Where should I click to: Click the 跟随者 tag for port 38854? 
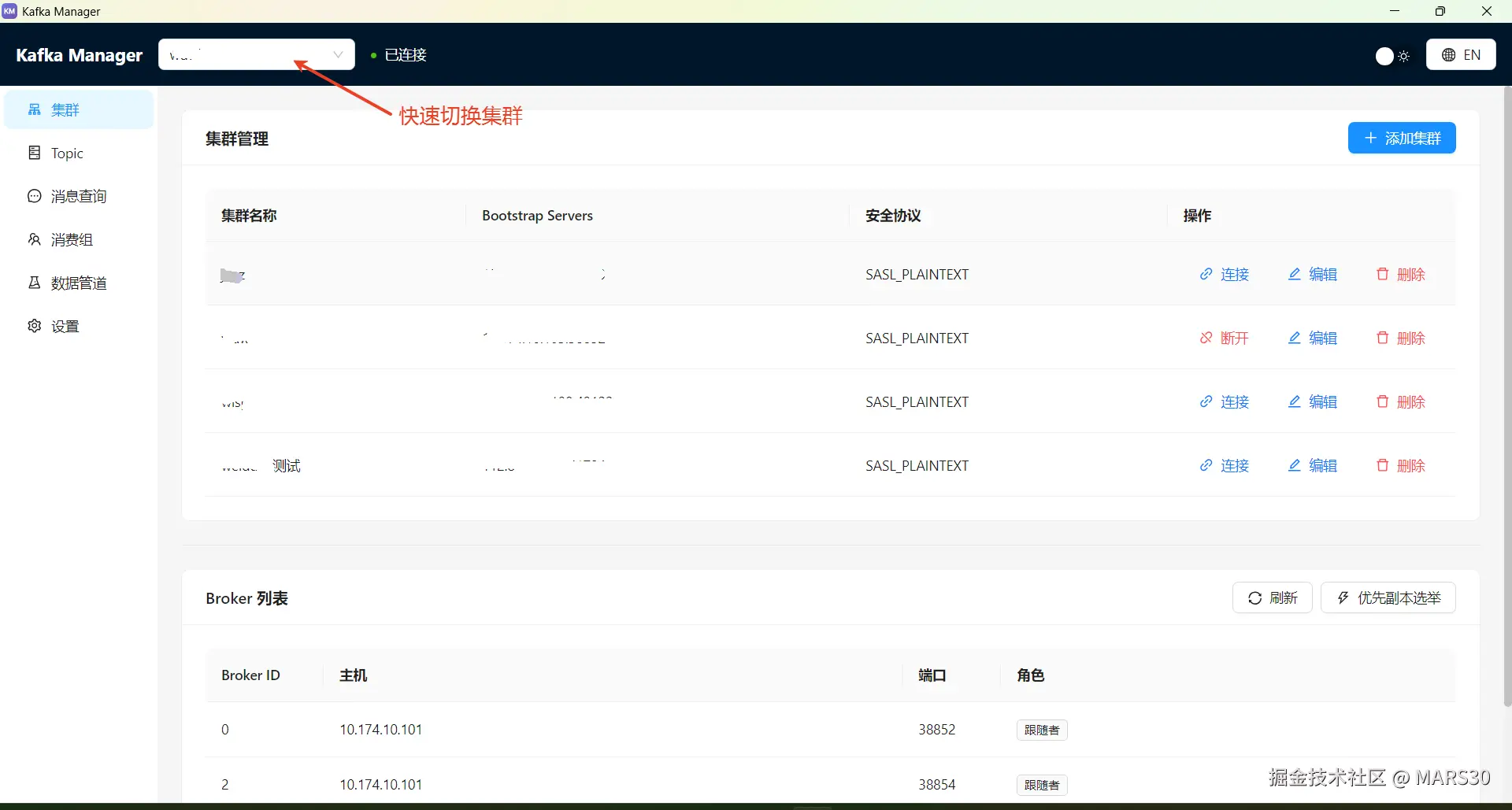point(1042,785)
